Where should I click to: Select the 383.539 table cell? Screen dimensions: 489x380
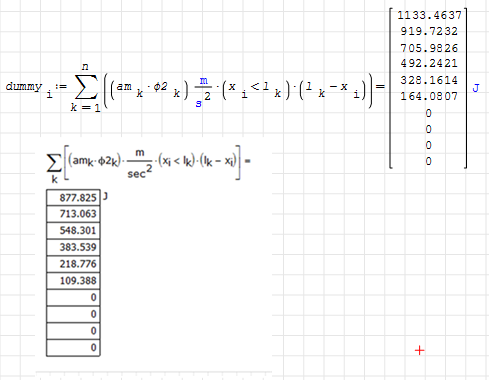click(73, 247)
